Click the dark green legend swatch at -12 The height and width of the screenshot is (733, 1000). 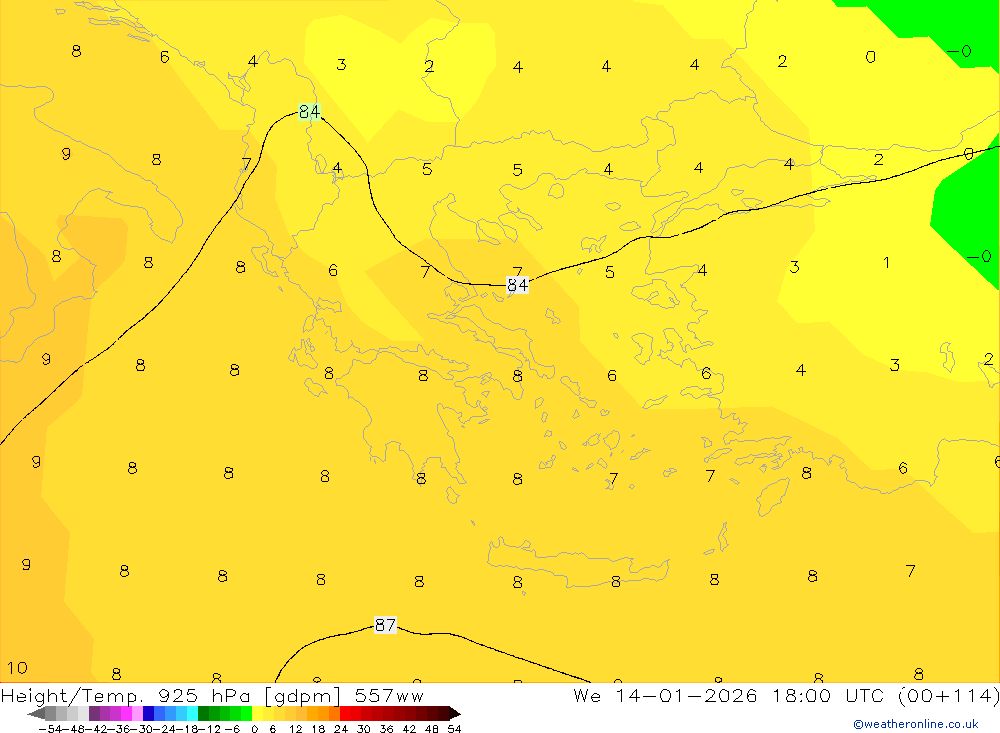tap(203, 714)
